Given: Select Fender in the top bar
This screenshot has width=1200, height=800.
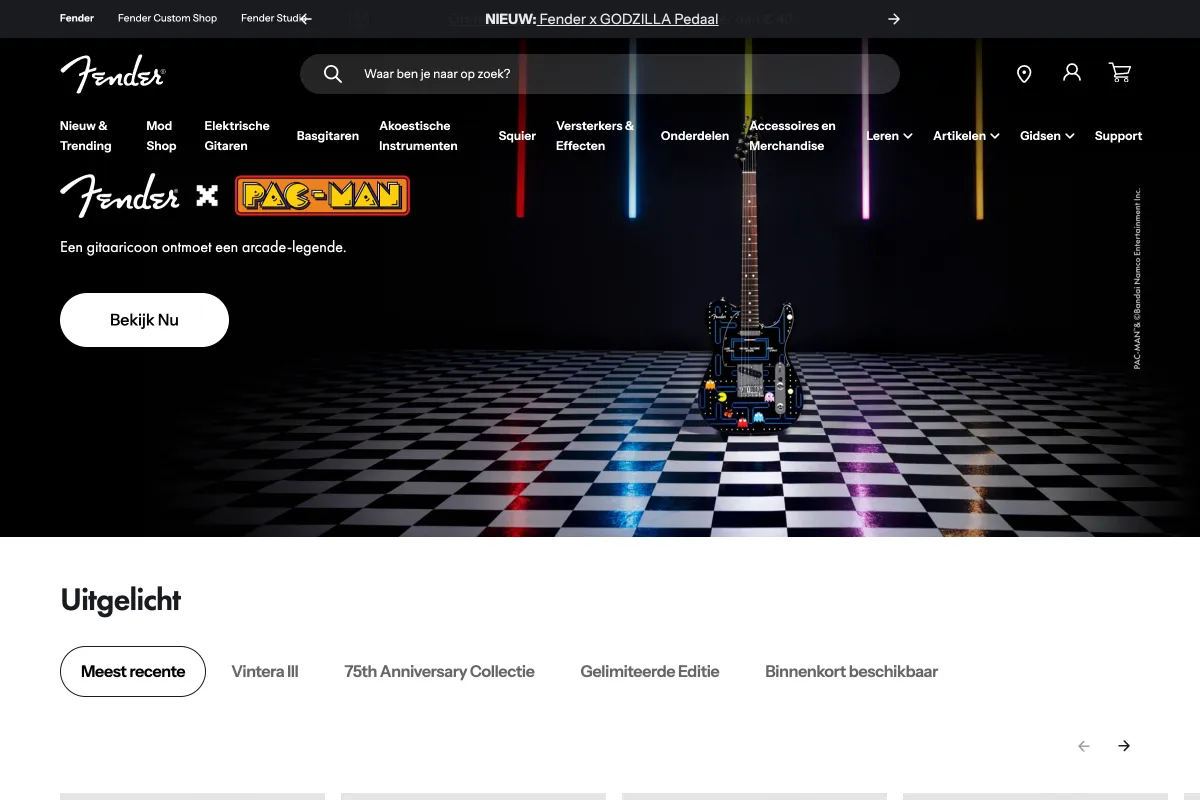Looking at the screenshot, I should [77, 18].
